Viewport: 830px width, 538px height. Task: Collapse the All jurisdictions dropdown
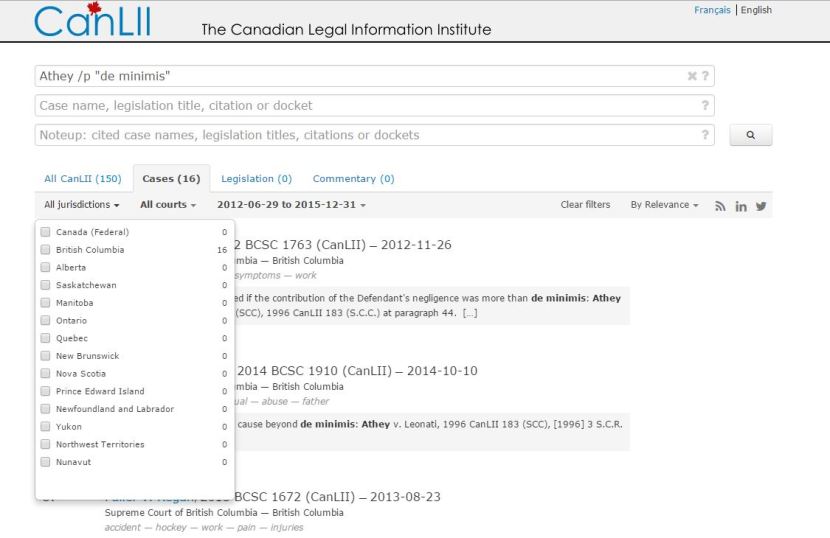[82, 205]
